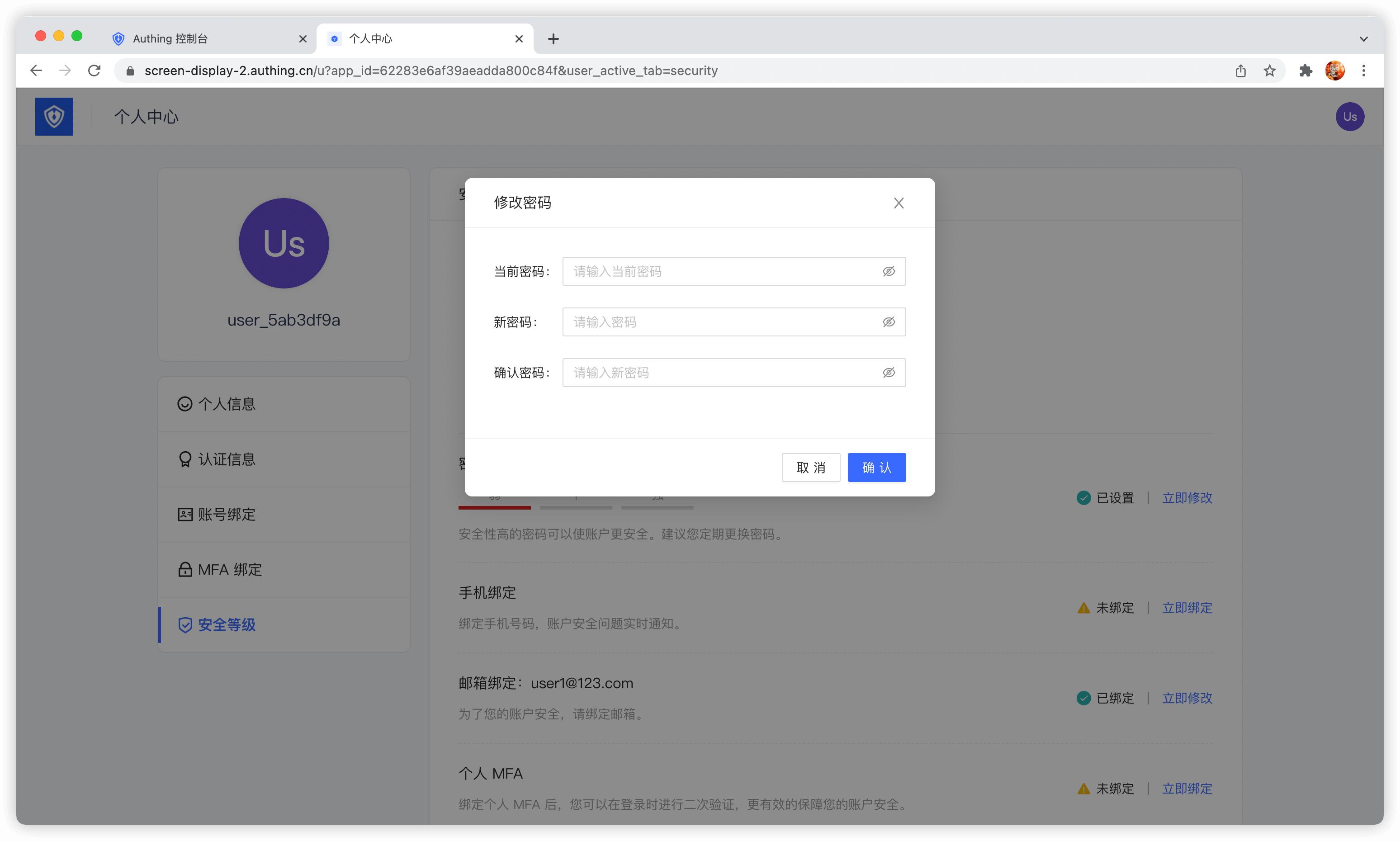Viewport: 1400px width, 841px height.
Task: Click 立即绑定 link for 个人 MFA
Action: (x=1187, y=788)
